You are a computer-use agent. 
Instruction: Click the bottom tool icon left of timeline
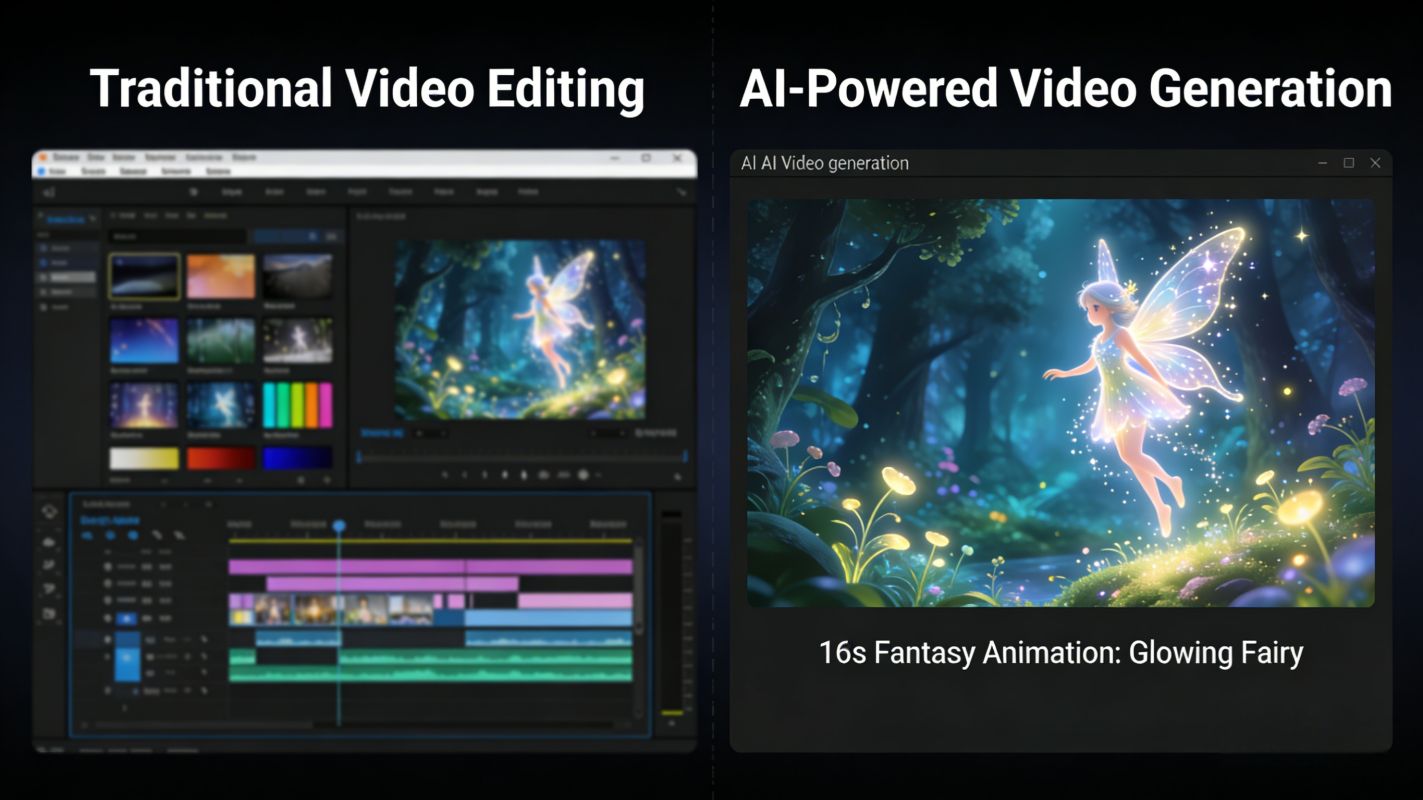49,613
